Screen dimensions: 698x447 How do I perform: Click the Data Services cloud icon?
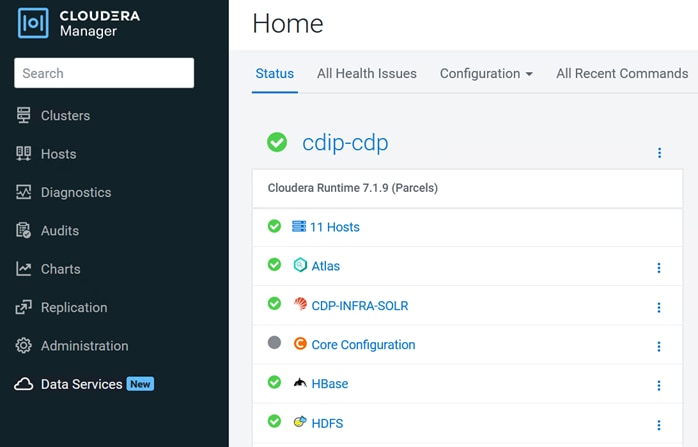[24, 384]
